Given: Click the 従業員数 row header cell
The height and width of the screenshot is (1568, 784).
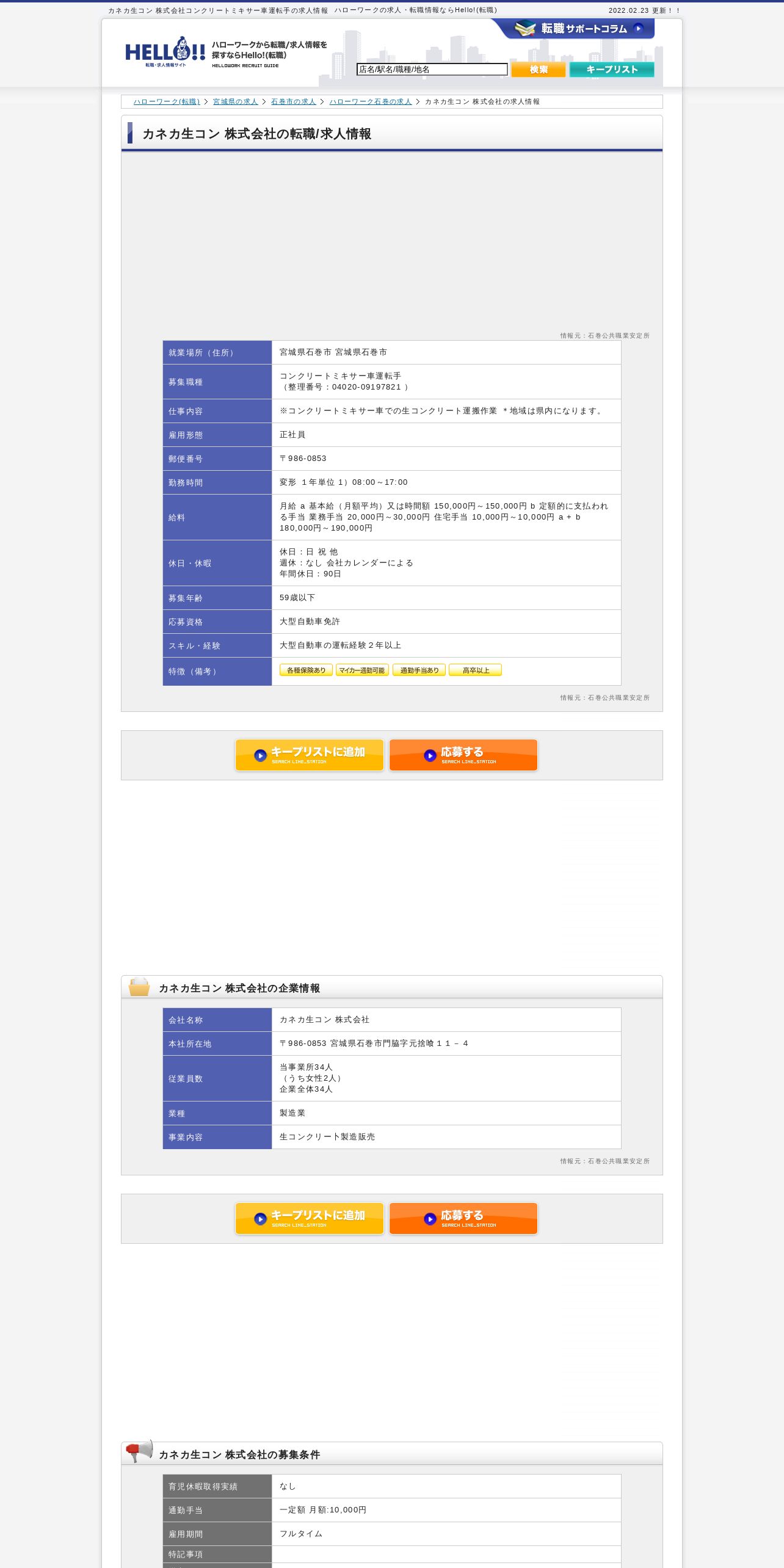Looking at the screenshot, I should tap(217, 1078).
